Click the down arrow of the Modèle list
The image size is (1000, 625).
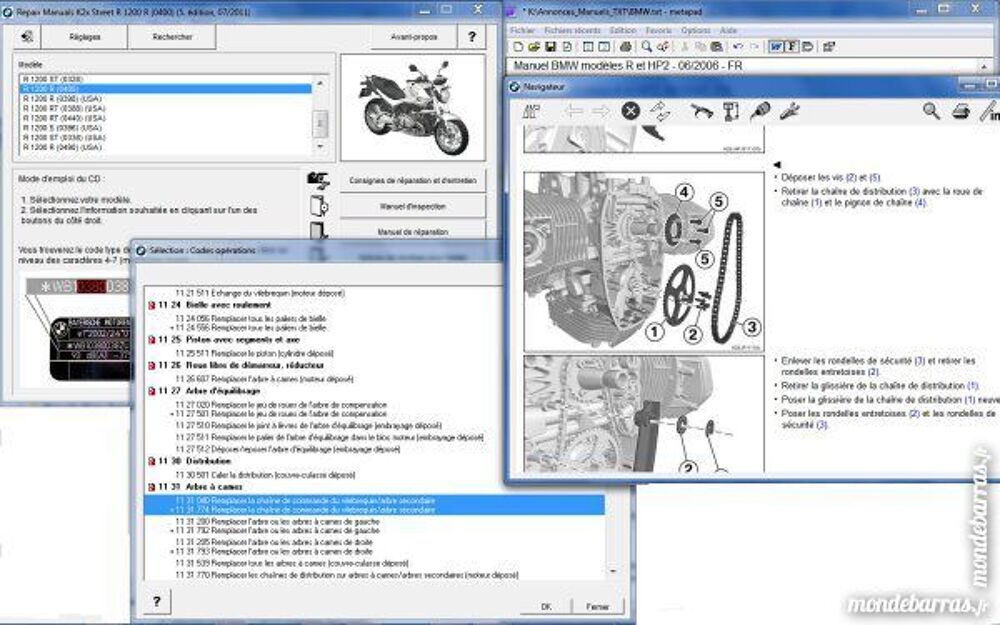pos(320,147)
